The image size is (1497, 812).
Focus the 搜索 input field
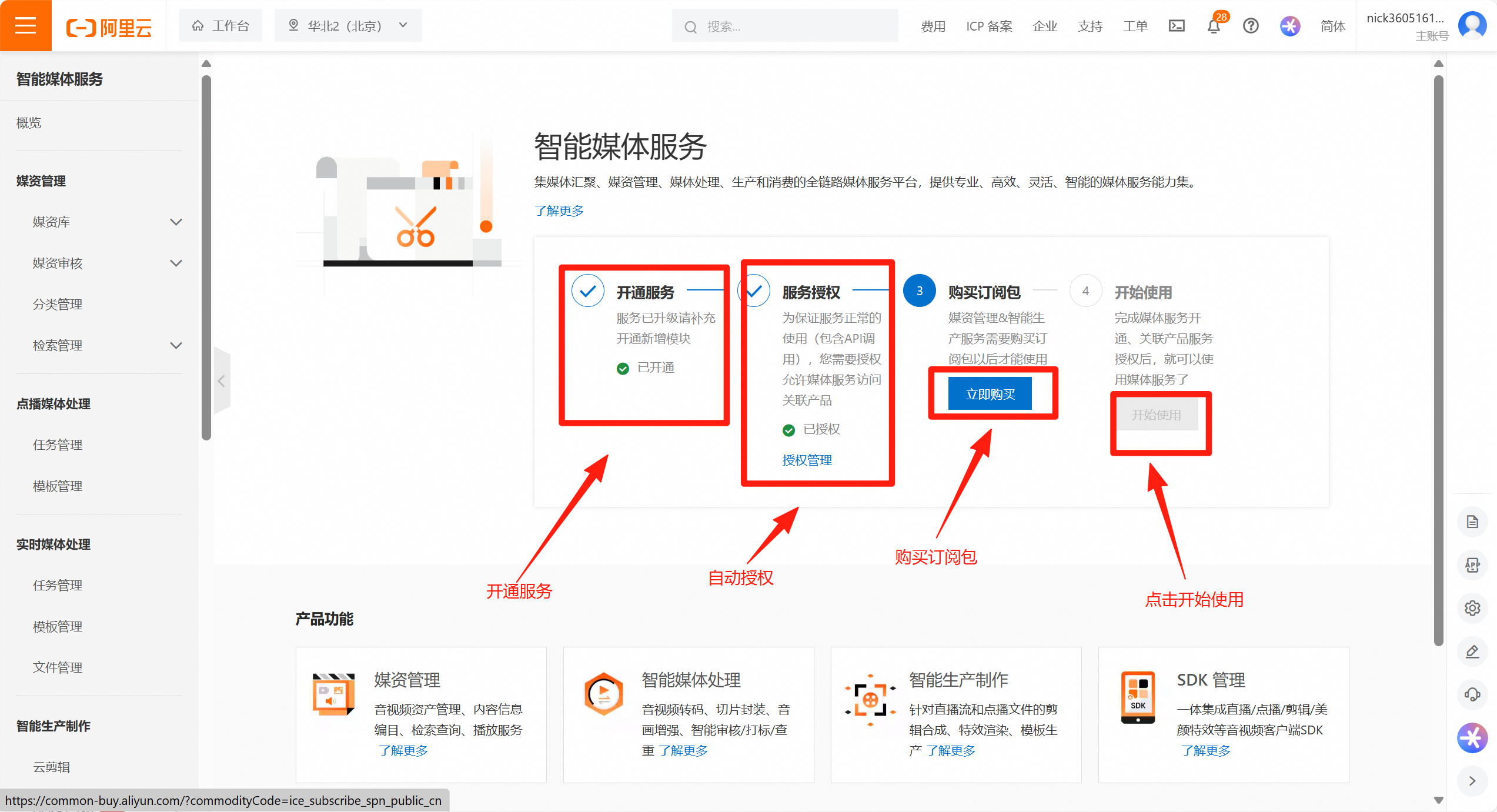click(x=785, y=25)
